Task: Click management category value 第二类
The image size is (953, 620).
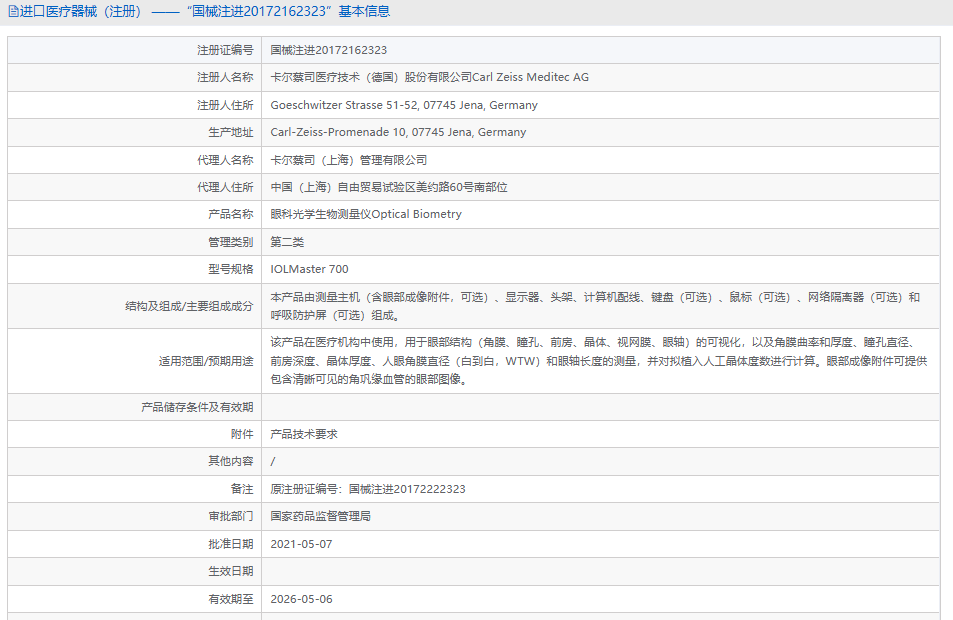Action: [287, 242]
